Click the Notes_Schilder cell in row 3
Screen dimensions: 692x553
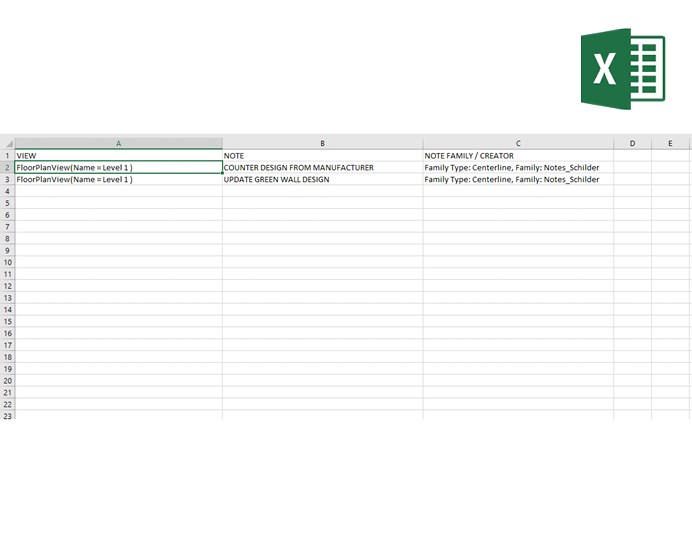click(518, 180)
